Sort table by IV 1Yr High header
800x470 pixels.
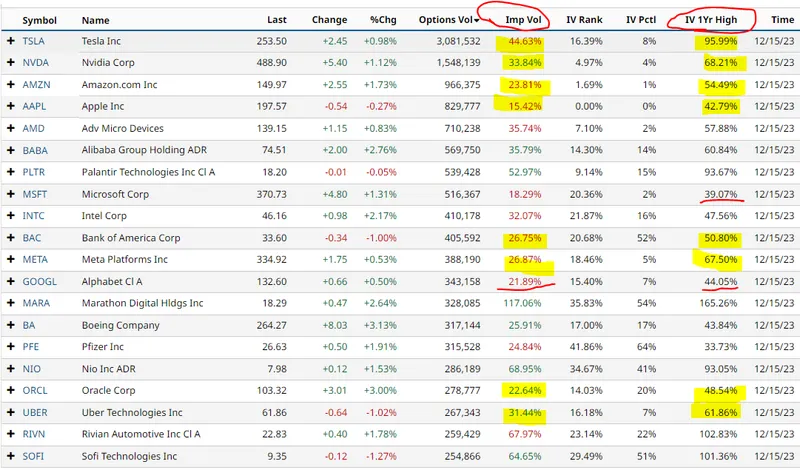click(711, 20)
